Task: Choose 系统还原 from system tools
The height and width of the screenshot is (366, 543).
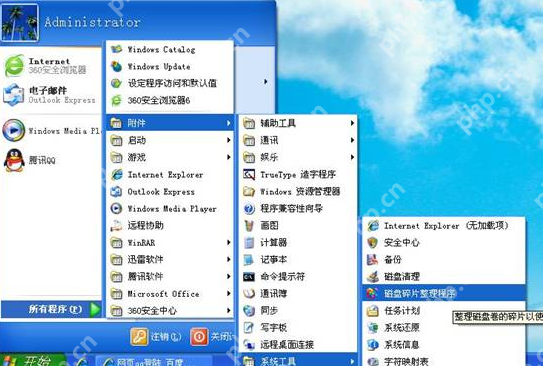Action: (444, 327)
